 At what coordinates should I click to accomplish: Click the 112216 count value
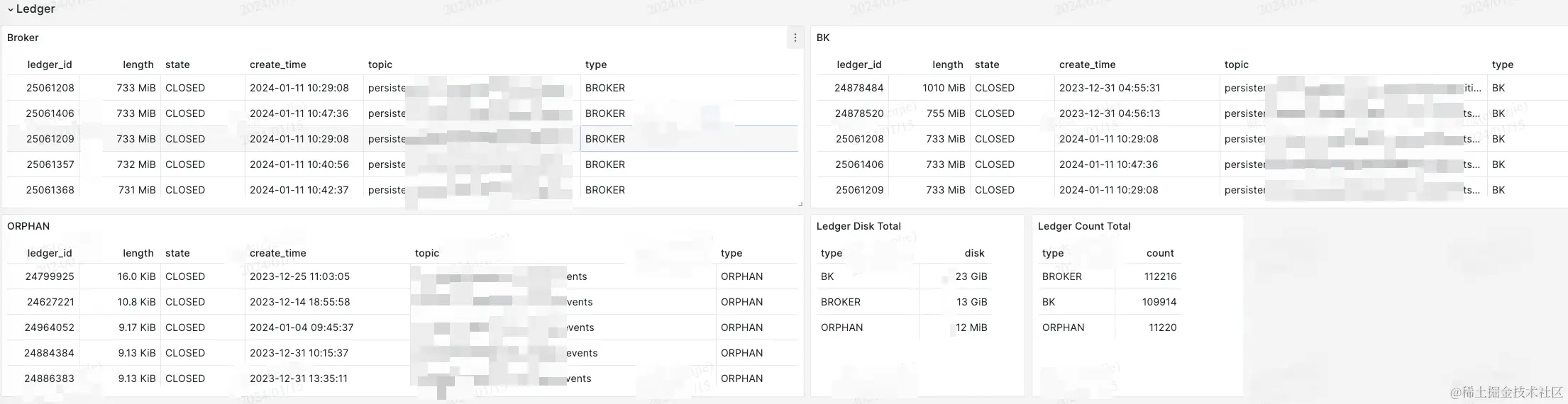(1160, 276)
